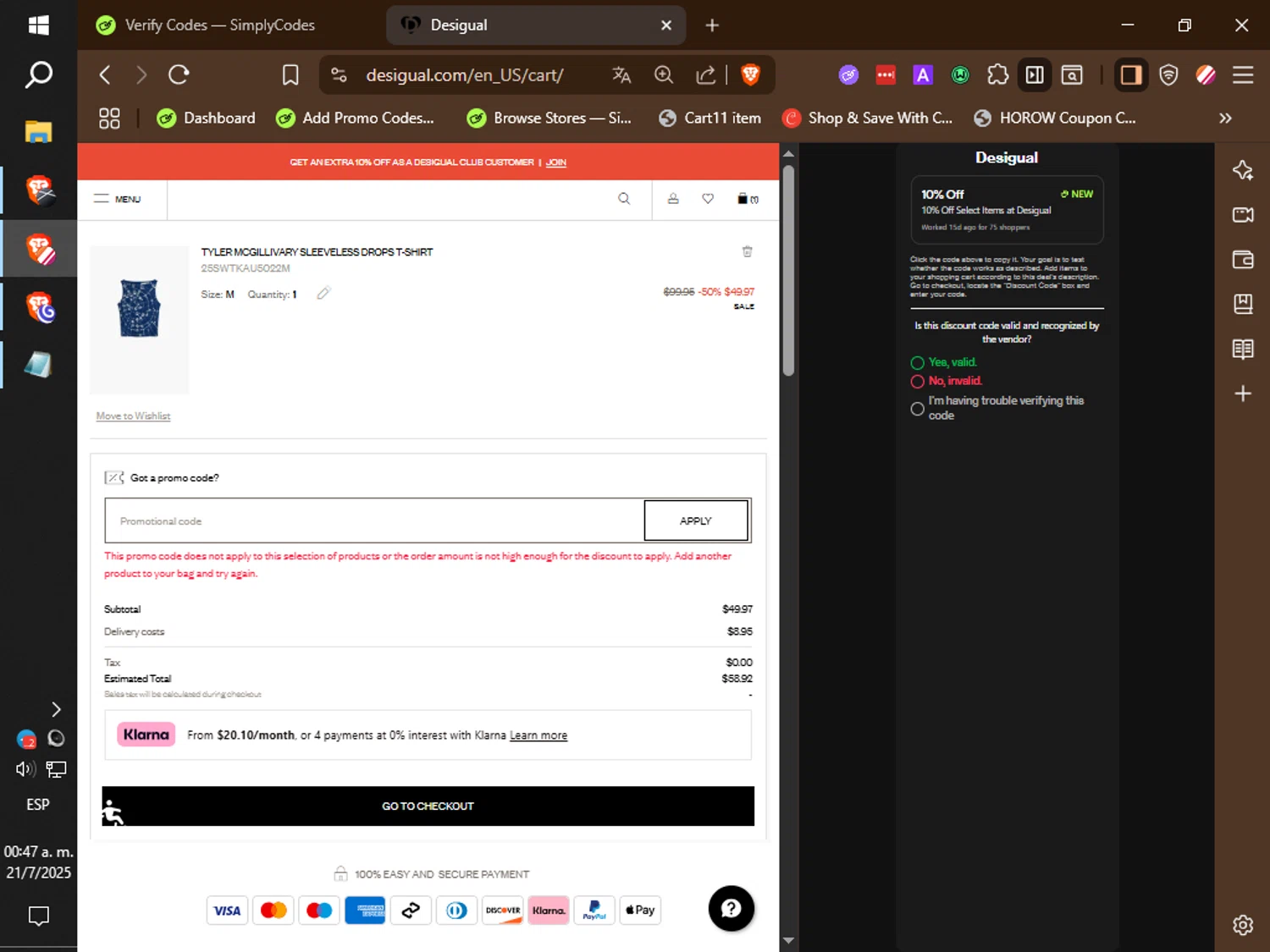1270x952 pixels.
Task: Open Brave Shields lion icon
Action: (750, 75)
